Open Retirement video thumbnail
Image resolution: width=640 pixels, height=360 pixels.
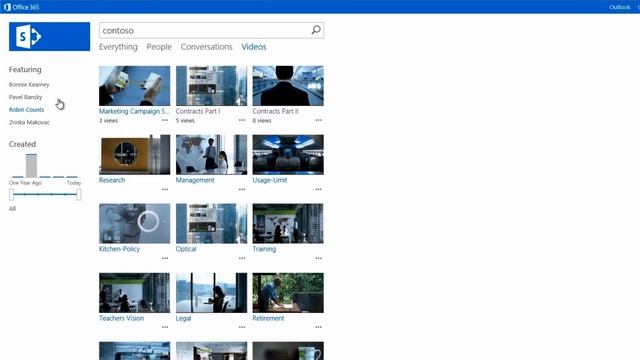(288, 293)
